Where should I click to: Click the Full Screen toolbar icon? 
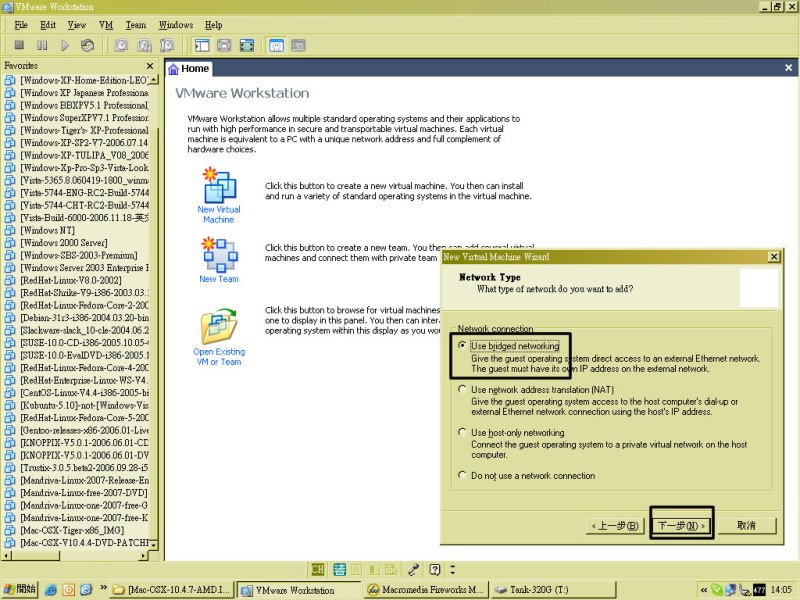[x=246, y=45]
